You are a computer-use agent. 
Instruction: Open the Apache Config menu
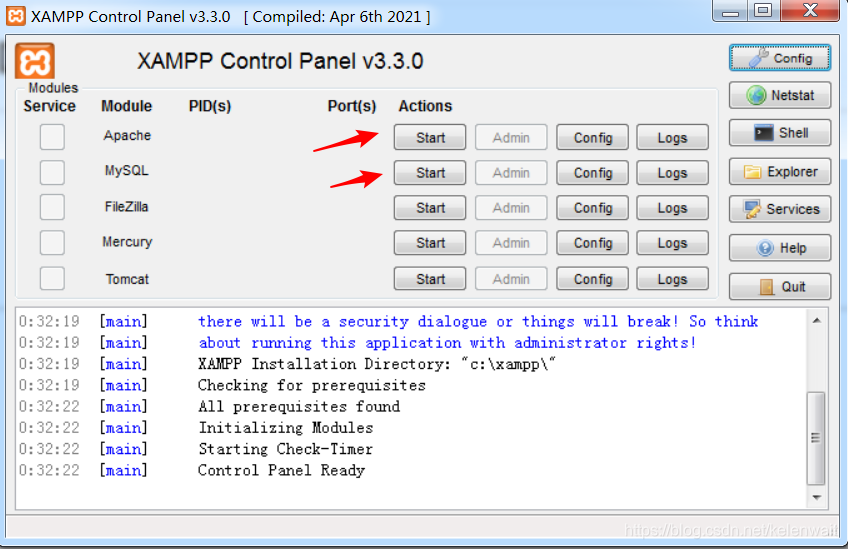pos(593,137)
